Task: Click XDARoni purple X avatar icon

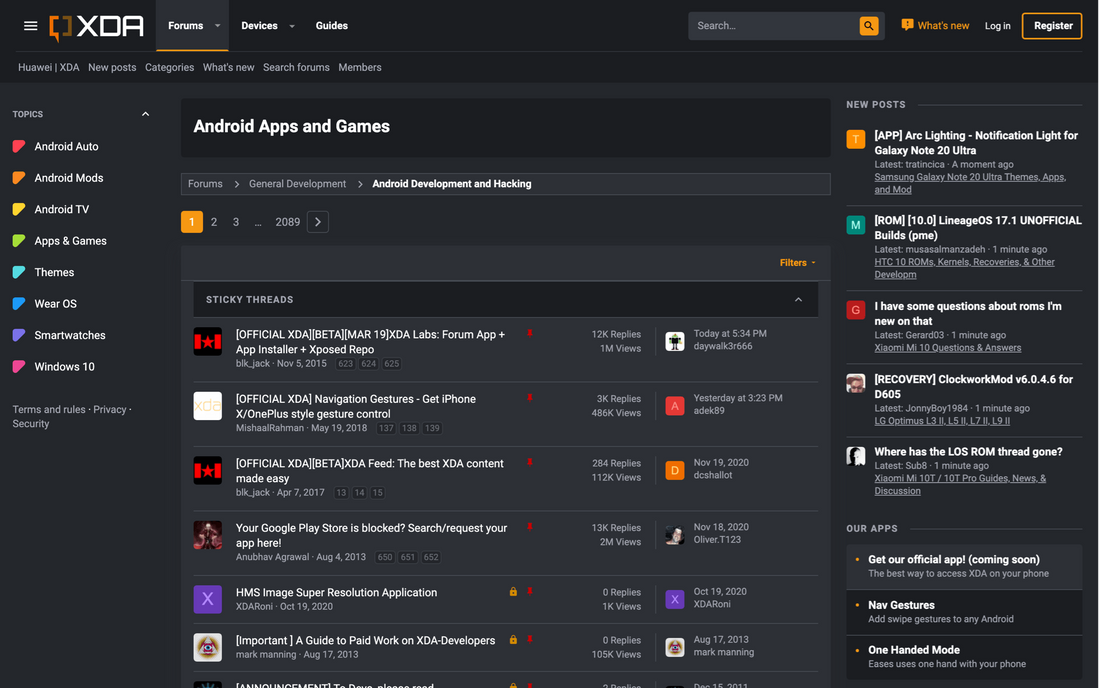Action: (x=207, y=599)
